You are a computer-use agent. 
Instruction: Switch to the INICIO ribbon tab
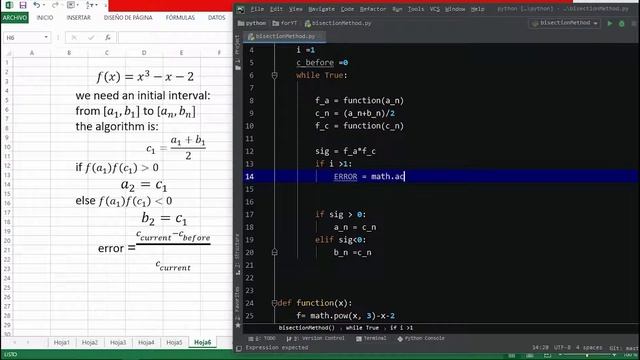(45, 18)
